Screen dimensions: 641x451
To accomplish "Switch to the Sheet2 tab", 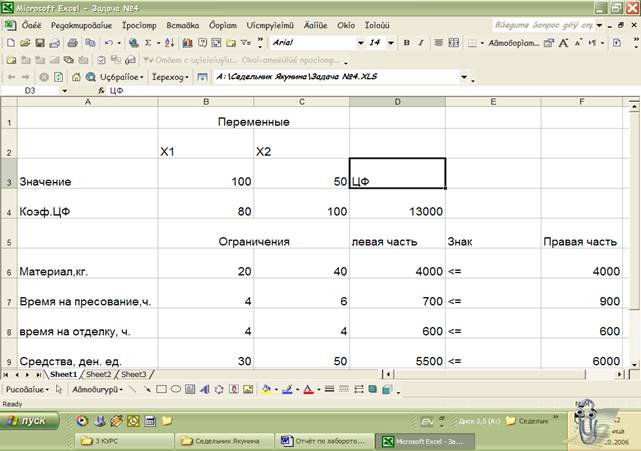I will (98, 374).
